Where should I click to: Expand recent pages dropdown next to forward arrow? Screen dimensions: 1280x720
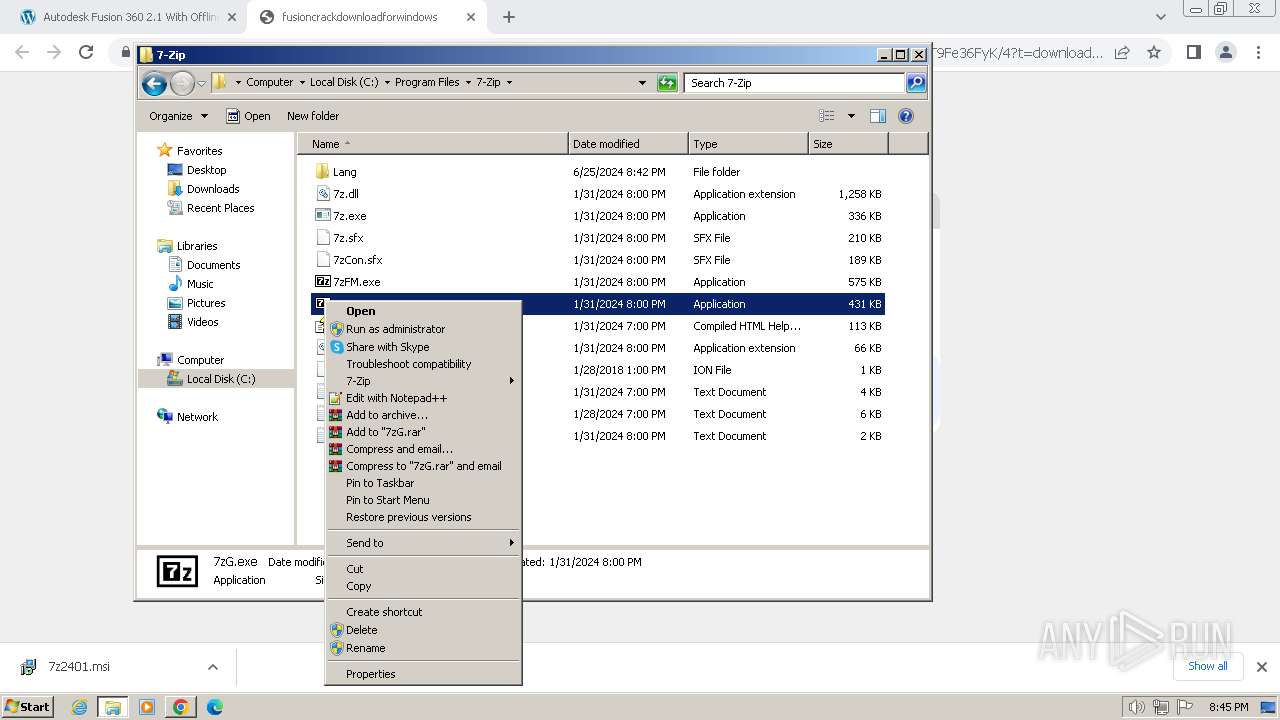[x=201, y=83]
